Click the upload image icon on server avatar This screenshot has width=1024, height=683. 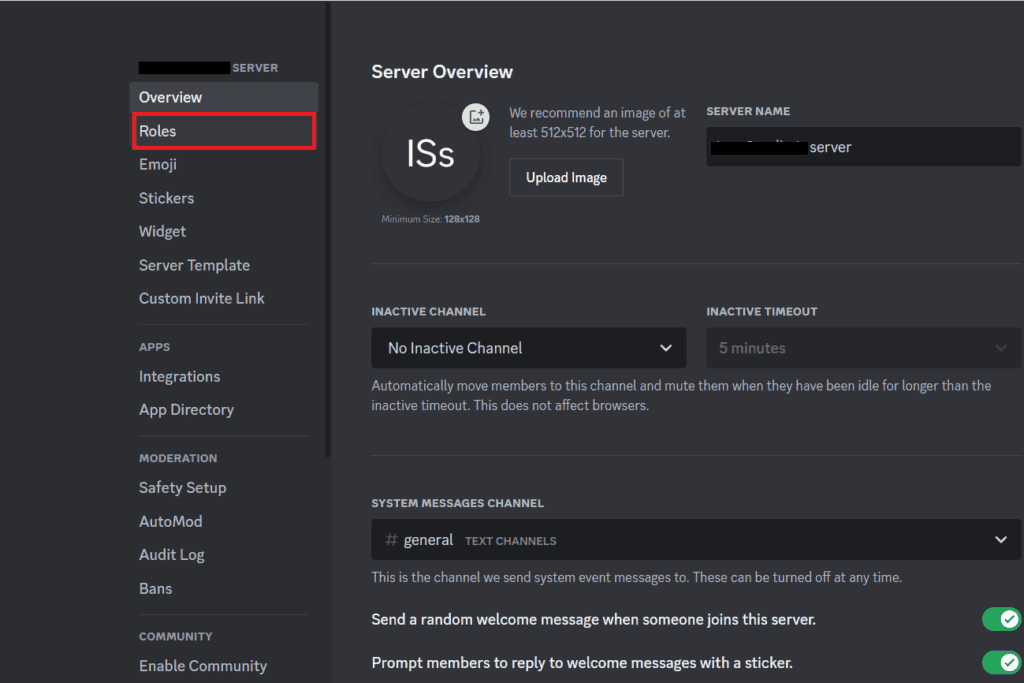click(x=476, y=117)
